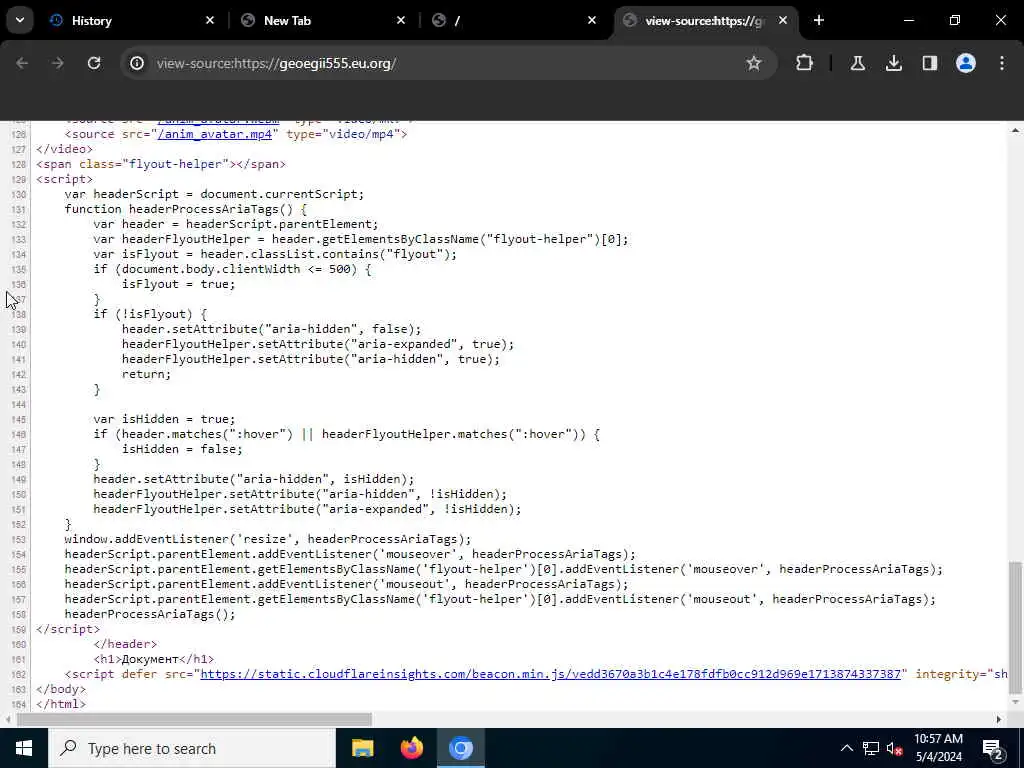1024x768 pixels.
Task: Select the view-source tab
Action: click(705, 20)
